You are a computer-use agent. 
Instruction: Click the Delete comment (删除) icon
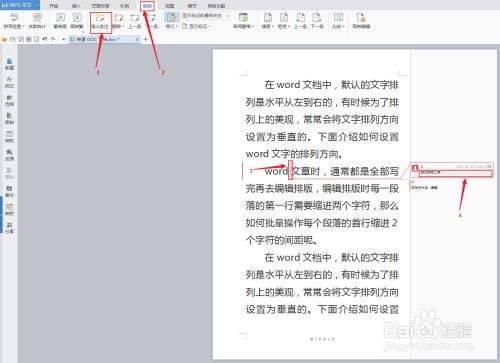click(x=118, y=18)
